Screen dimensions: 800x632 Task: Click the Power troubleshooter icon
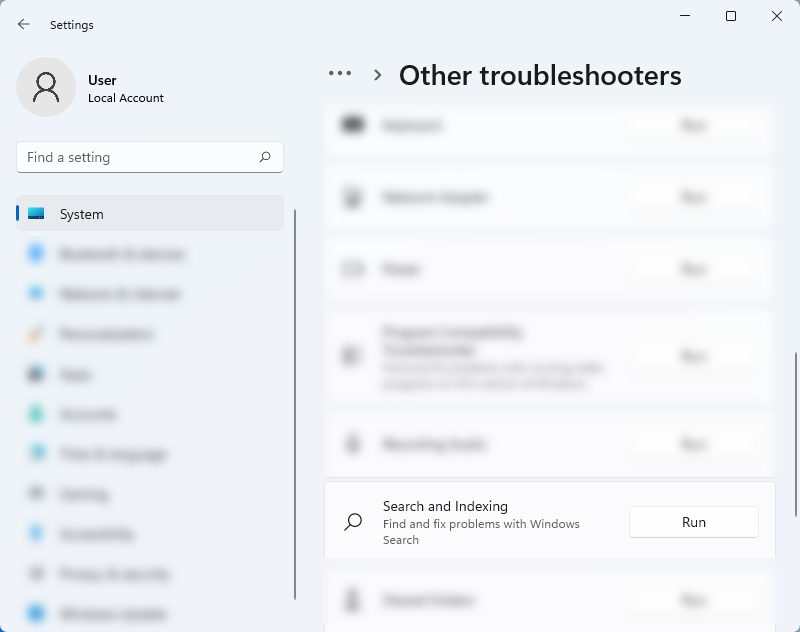point(352,268)
